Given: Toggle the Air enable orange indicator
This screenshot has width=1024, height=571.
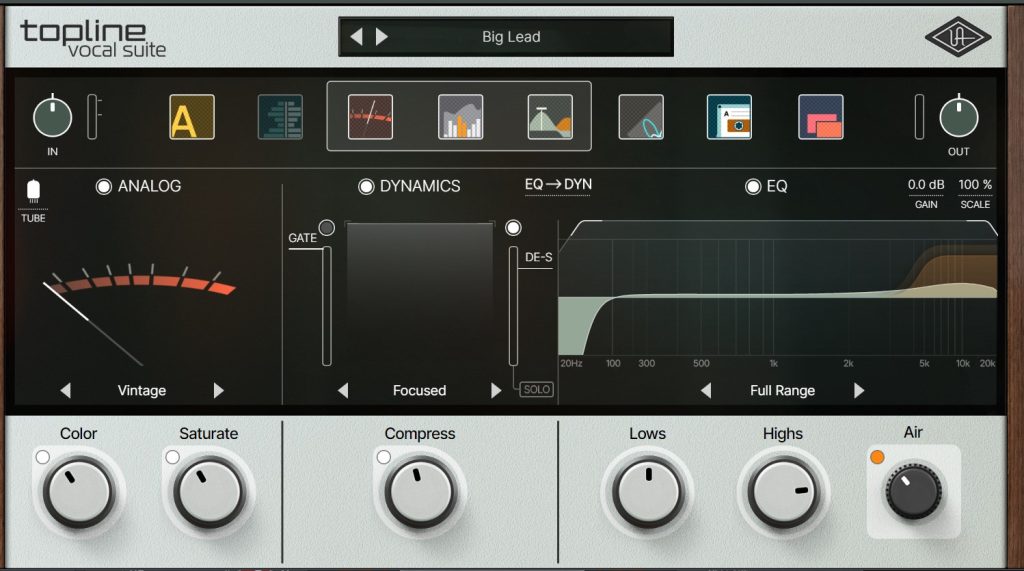Looking at the screenshot, I should (x=877, y=458).
